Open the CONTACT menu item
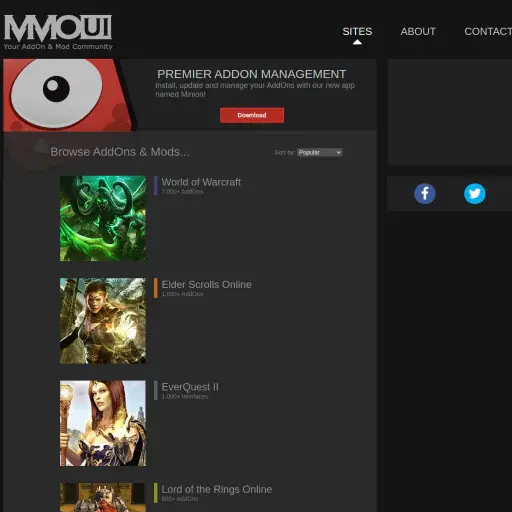This screenshot has height=512, width=512. pos(488,31)
